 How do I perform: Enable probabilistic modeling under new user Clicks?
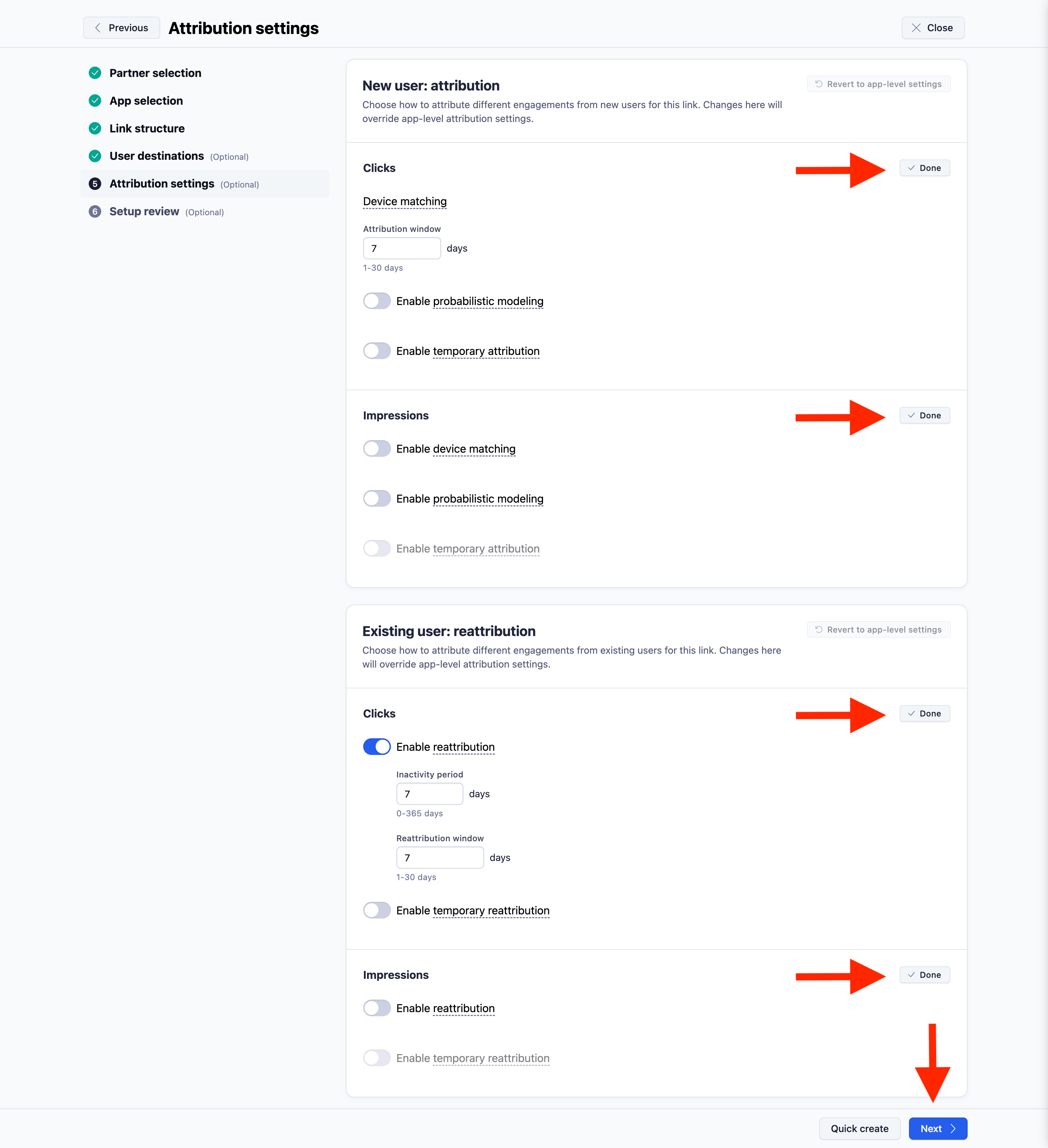(x=377, y=301)
